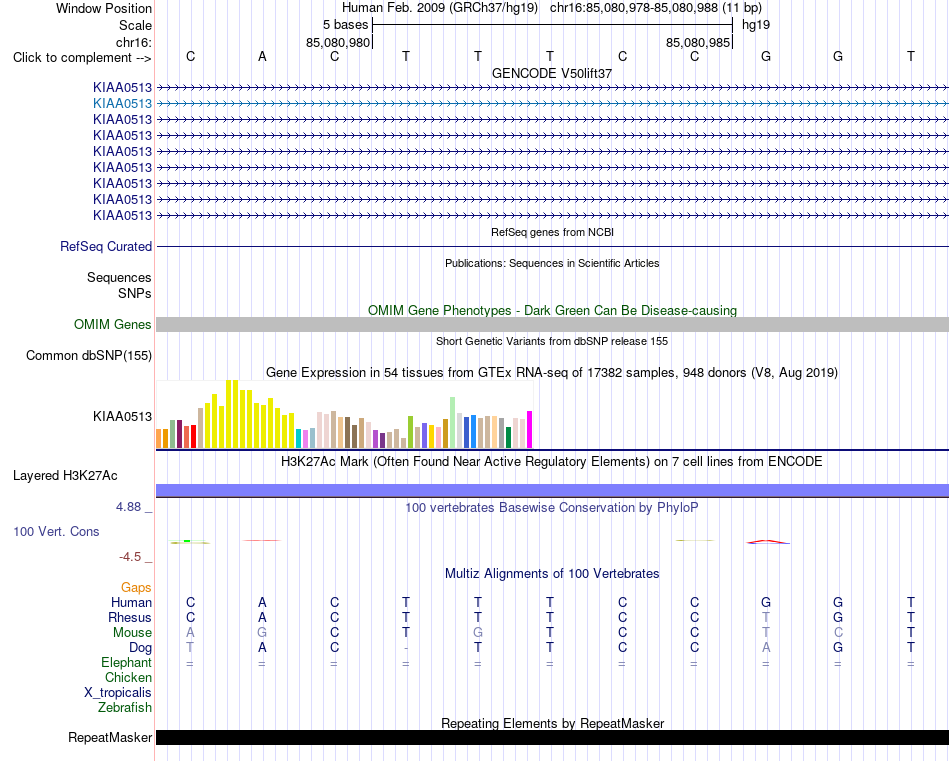Click the Rhesus species label

pos(130,617)
